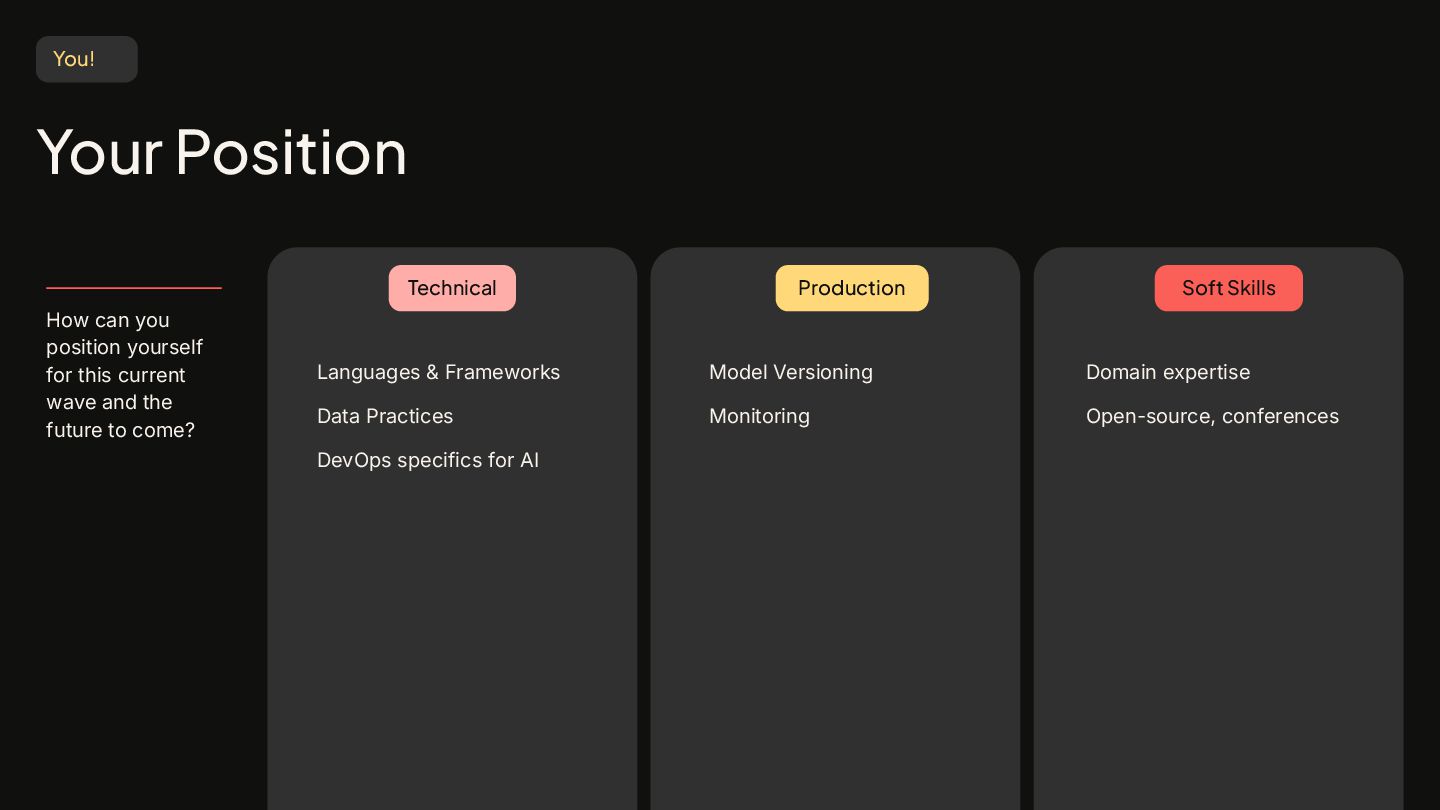
Task: Select the "Your Position" slide title
Action: pyautogui.click(x=222, y=152)
